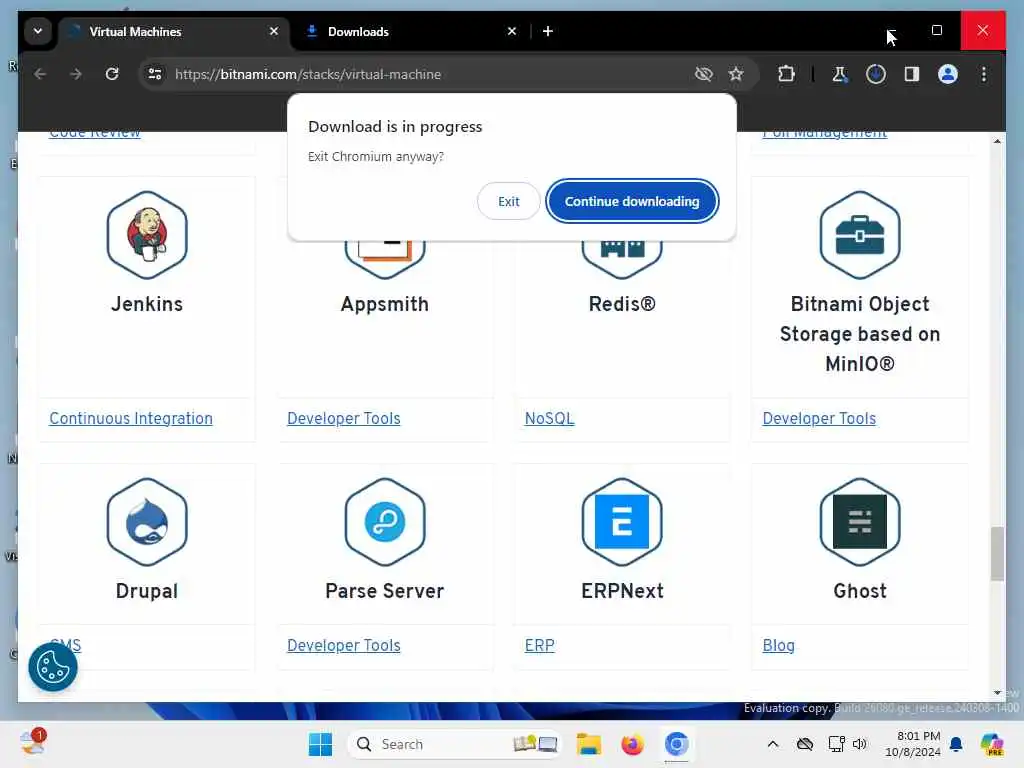Open the Parse Server stack title

(x=385, y=591)
